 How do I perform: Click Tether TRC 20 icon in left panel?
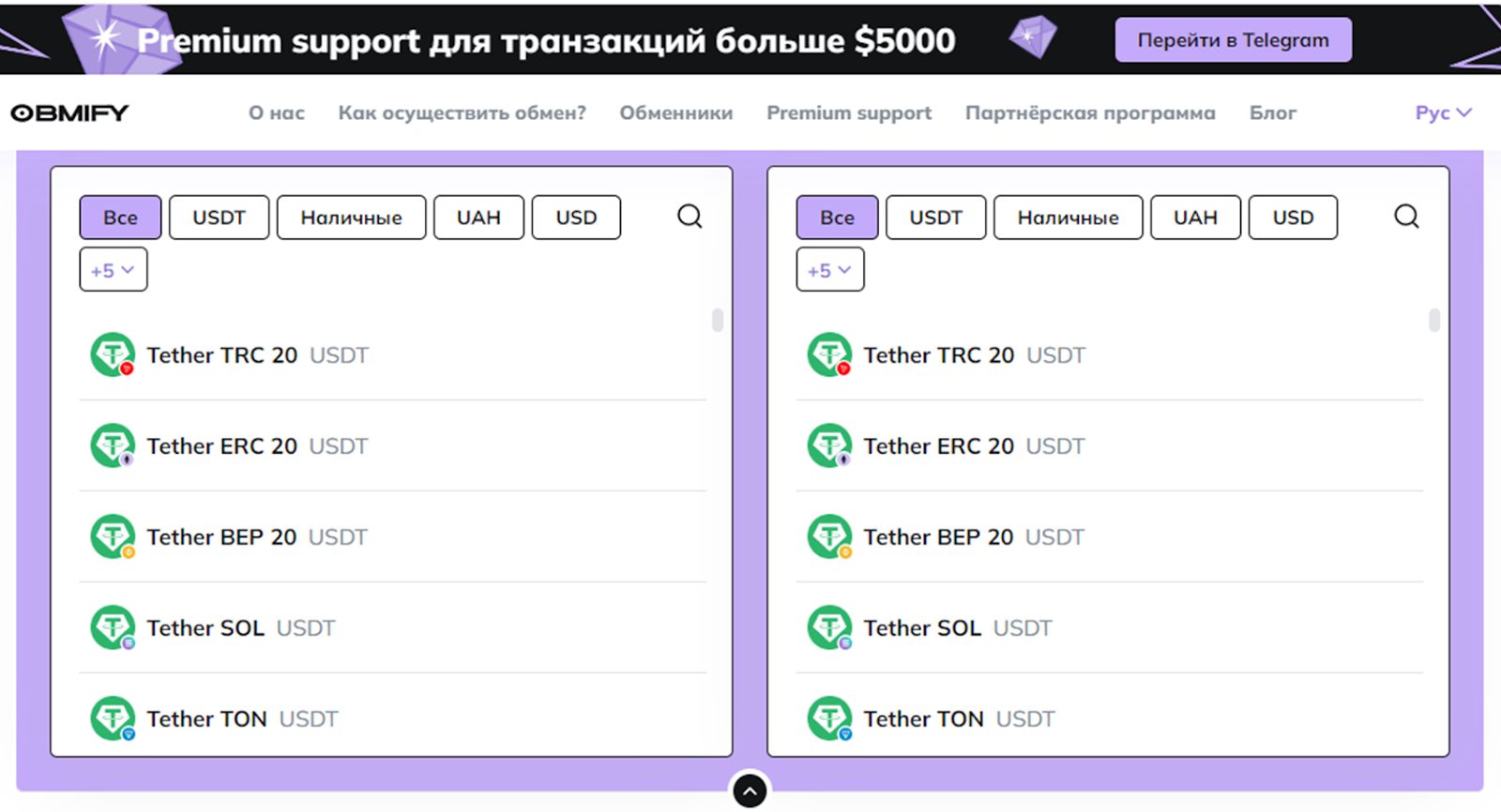point(113,355)
